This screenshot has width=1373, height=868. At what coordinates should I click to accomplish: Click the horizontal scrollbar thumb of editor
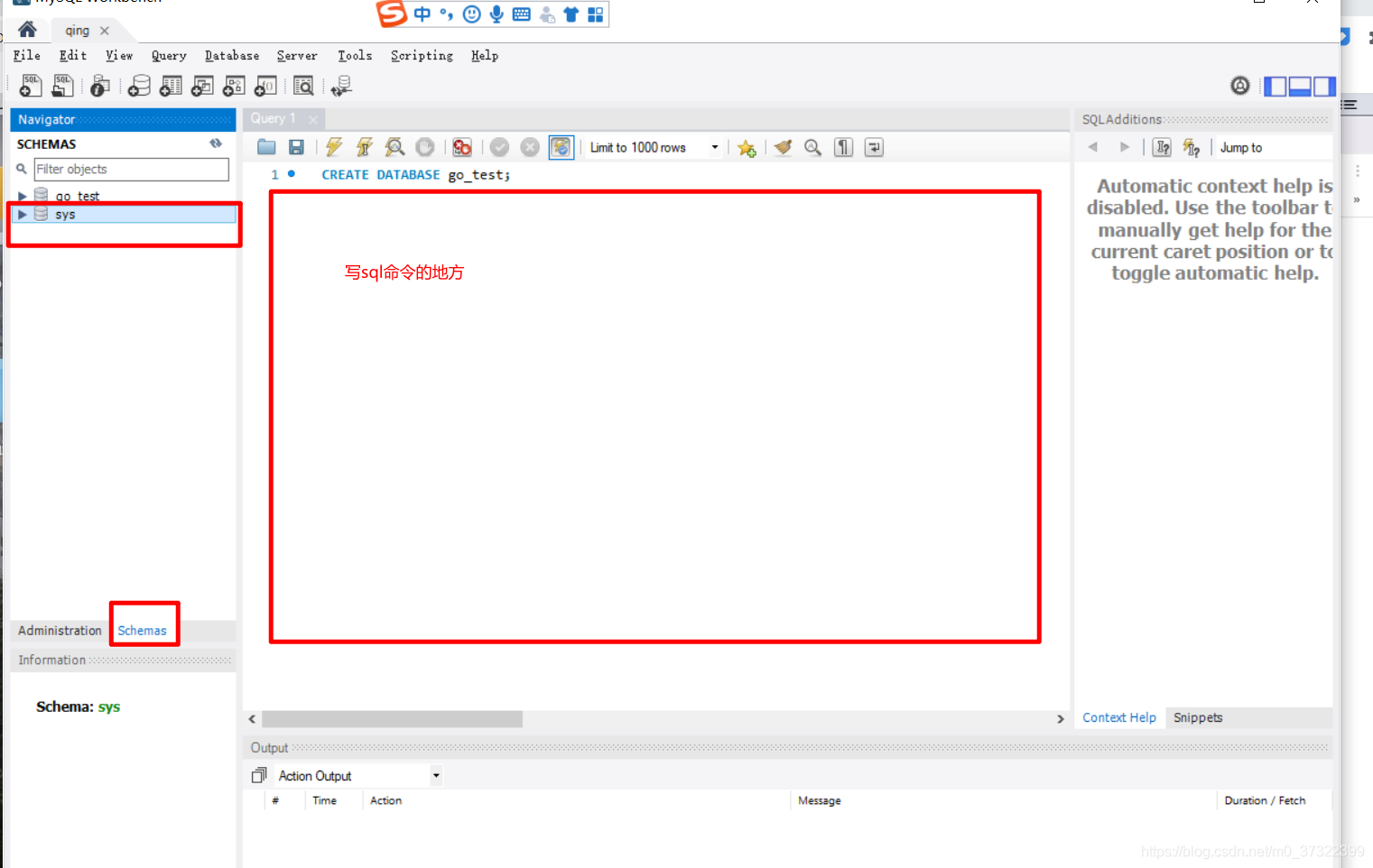pos(392,719)
